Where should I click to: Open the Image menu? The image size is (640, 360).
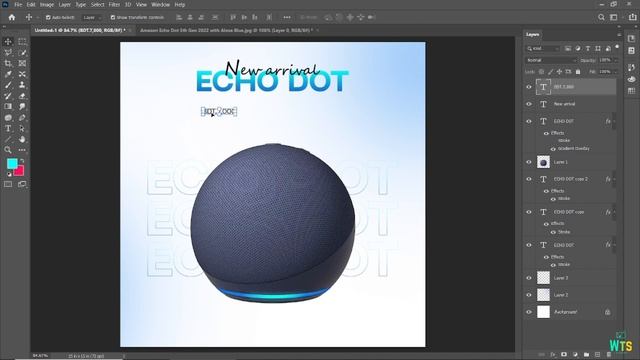pyautogui.click(x=47, y=4)
